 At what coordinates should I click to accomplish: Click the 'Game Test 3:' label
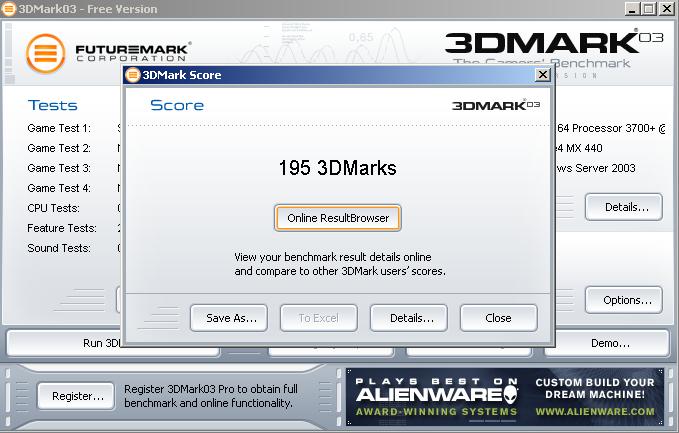tap(59, 168)
